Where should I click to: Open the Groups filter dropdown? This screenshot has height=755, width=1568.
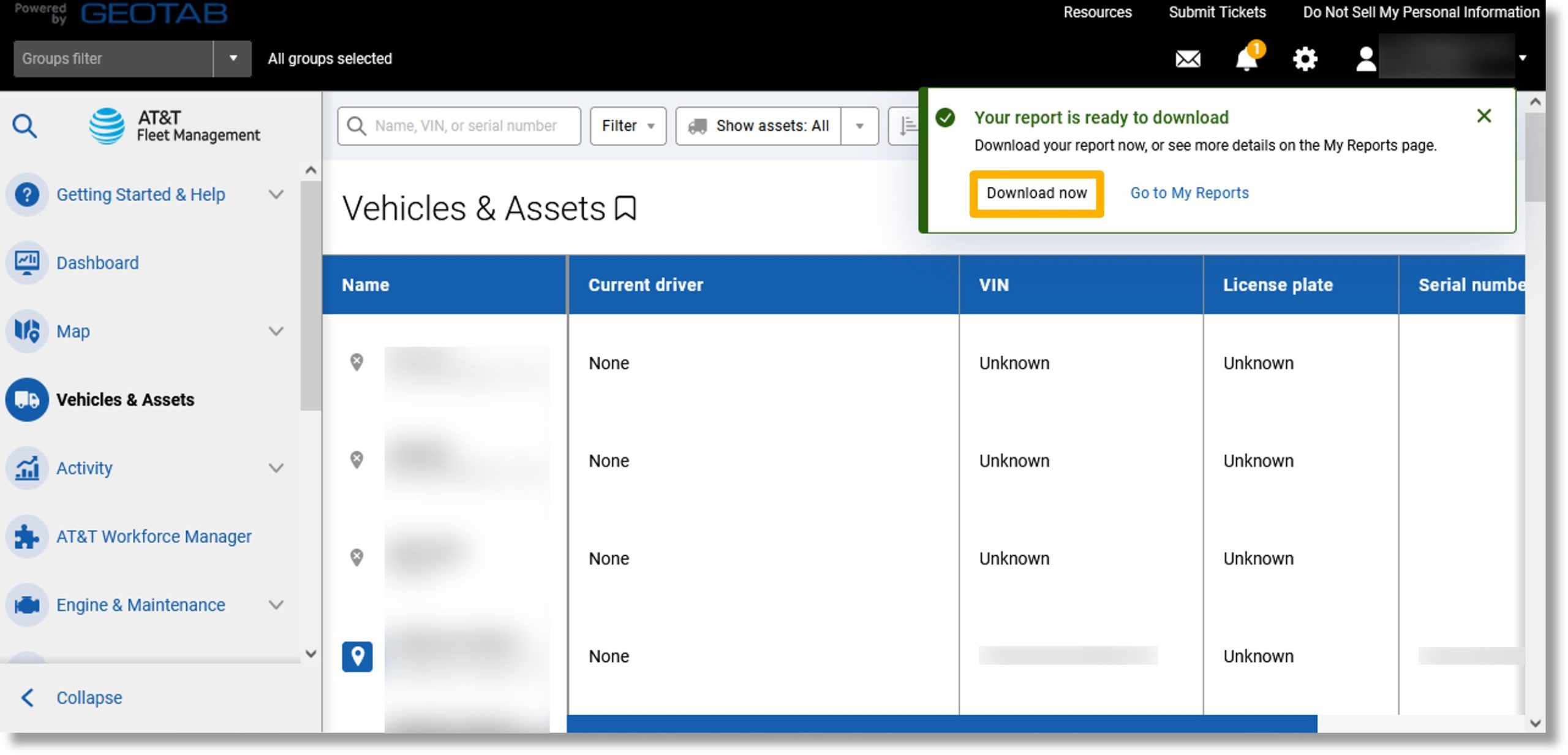(x=231, y=57)
